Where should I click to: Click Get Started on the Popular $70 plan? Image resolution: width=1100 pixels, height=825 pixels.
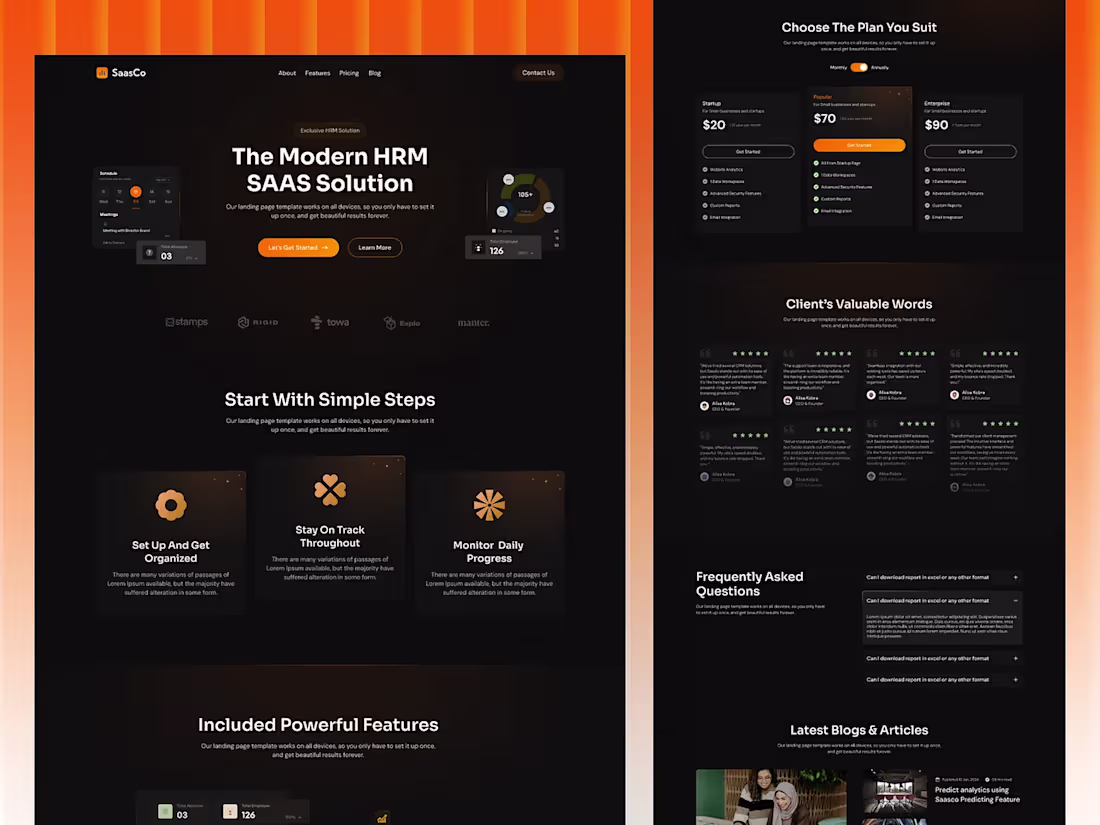point(859,145)
